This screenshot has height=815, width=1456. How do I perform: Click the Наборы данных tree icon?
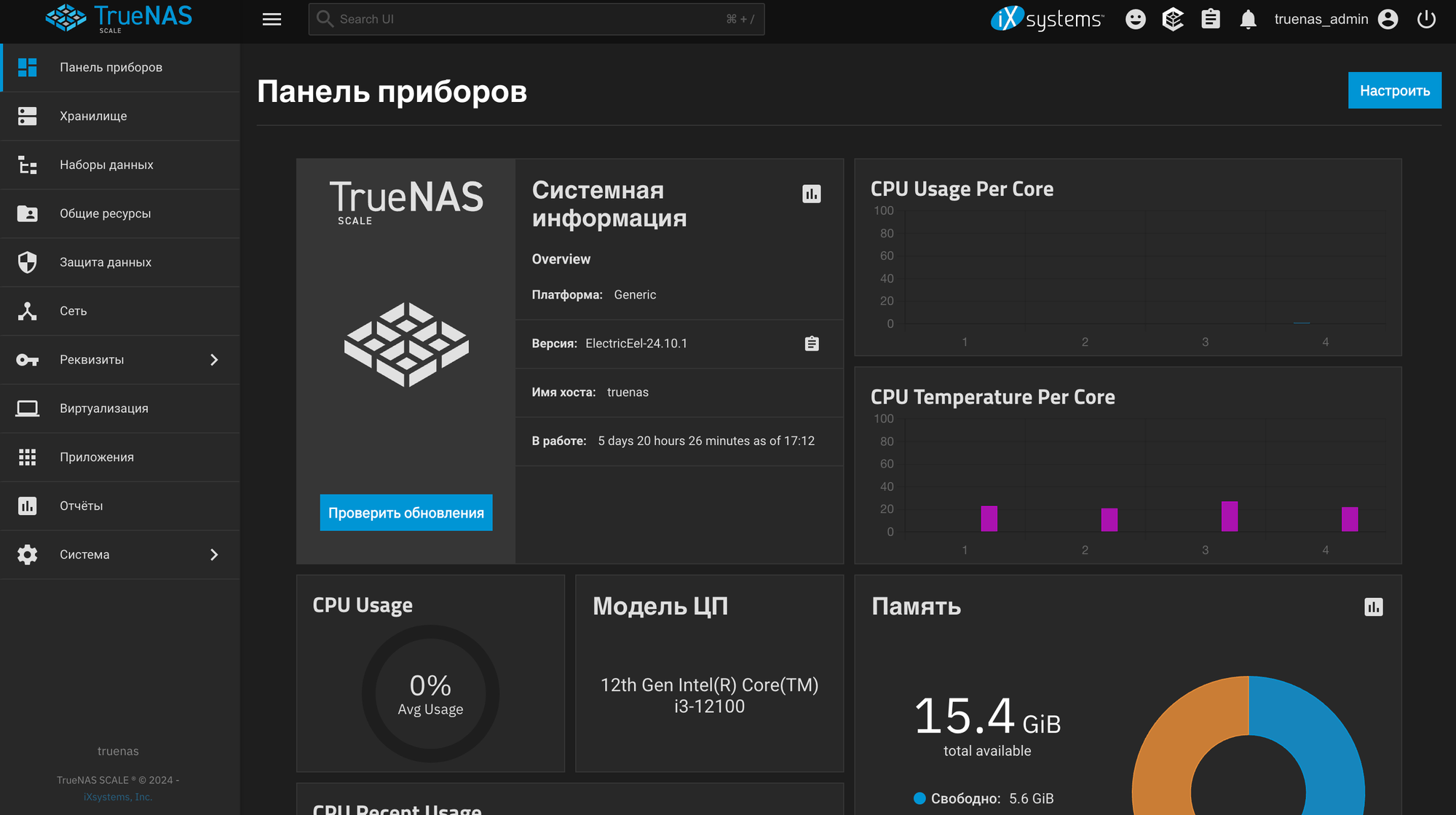point(27,165)
